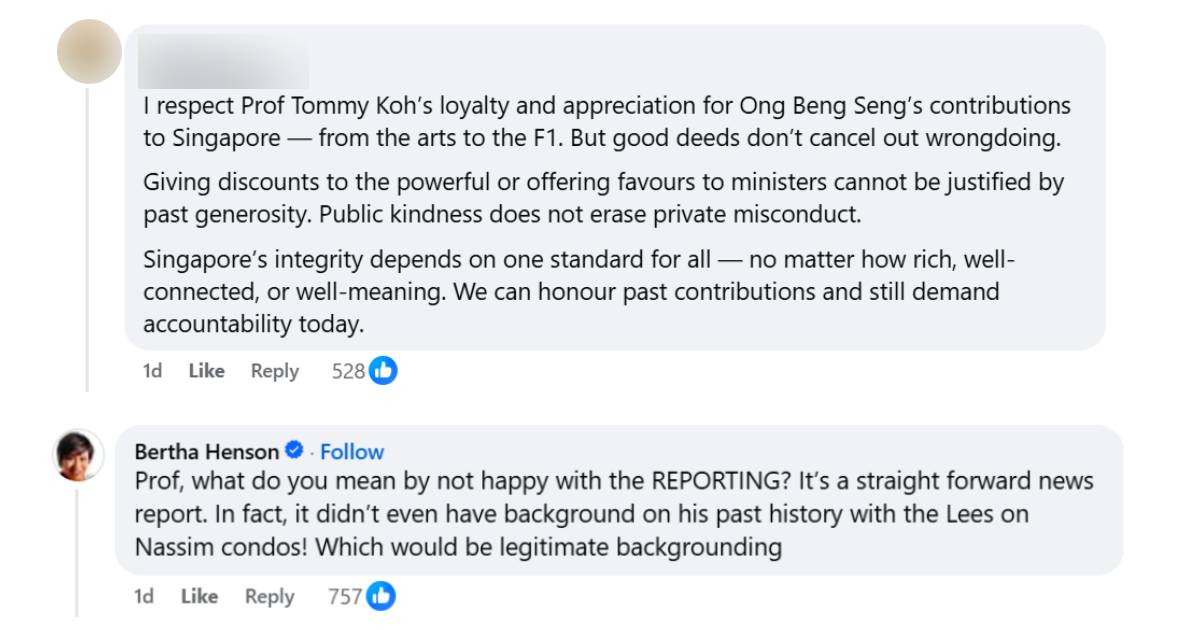Open the 1d timestamp on Bertha Henson's comment
This screenshot has height=630, width=1200.
(x=144, y=597)
